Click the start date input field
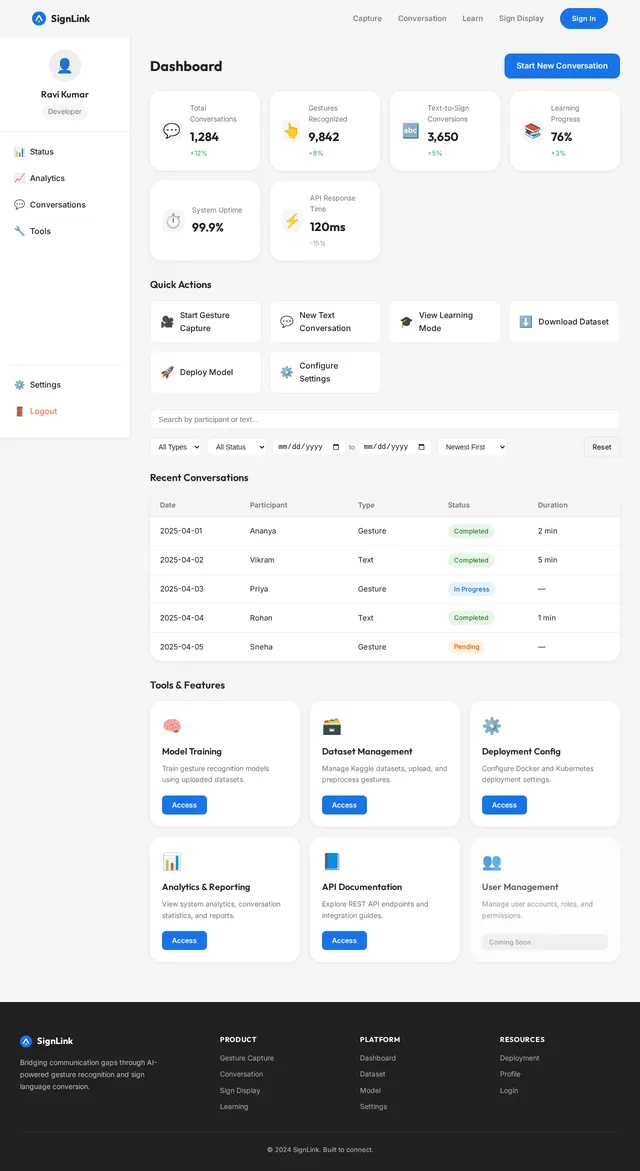The image size is (640, 1171). (x=308, y=447)
